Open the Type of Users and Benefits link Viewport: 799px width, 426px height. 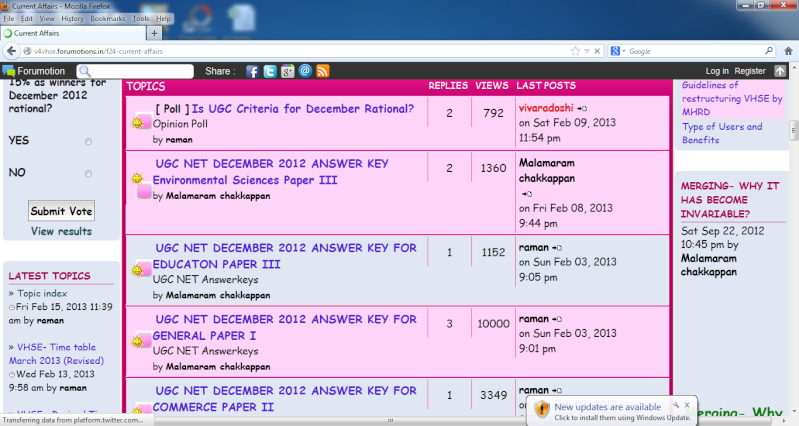pyautogui.click(x=722, y=133)
